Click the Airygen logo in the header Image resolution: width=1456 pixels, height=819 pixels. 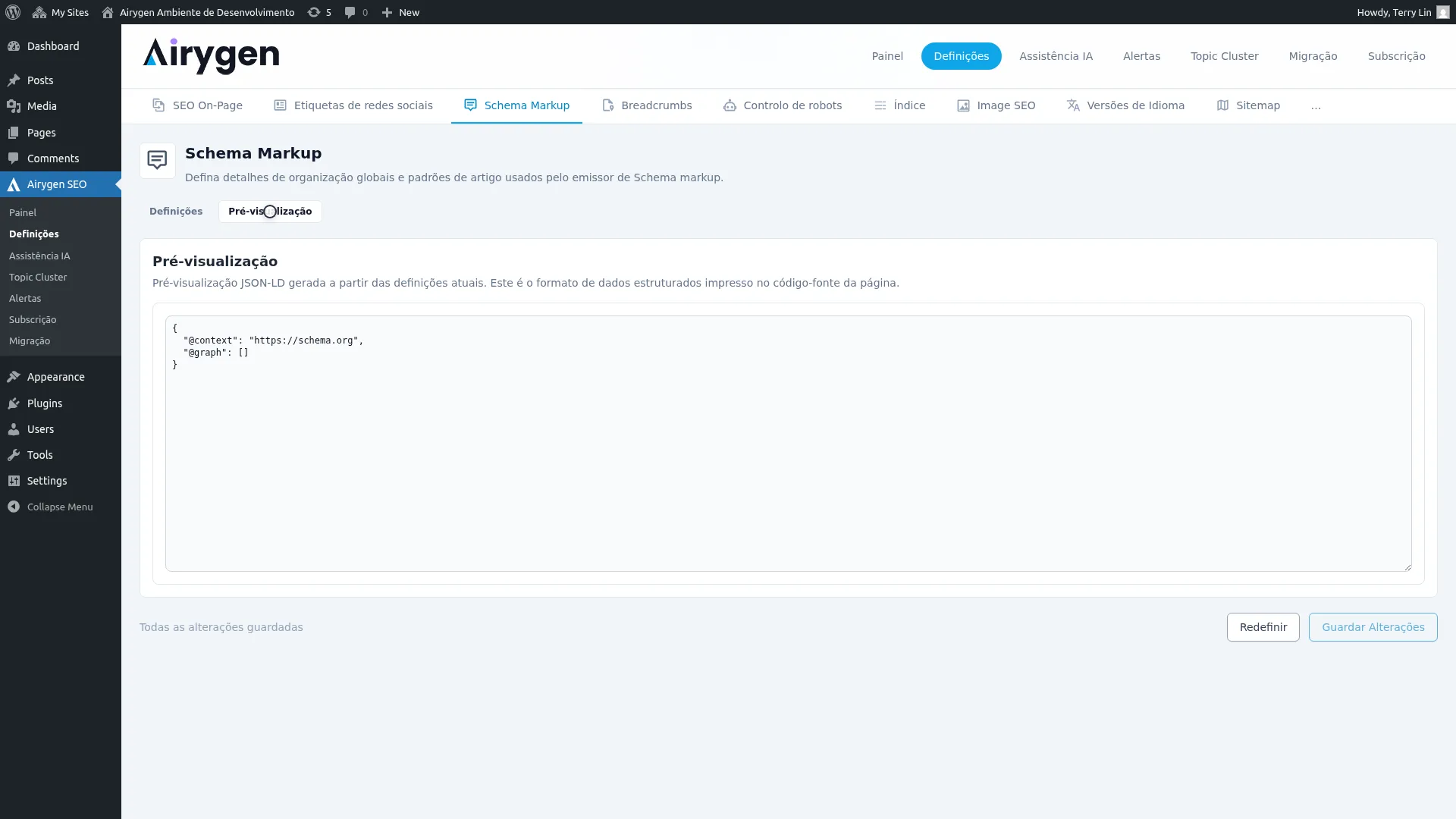pyautogui.click(x=211, y=56)
